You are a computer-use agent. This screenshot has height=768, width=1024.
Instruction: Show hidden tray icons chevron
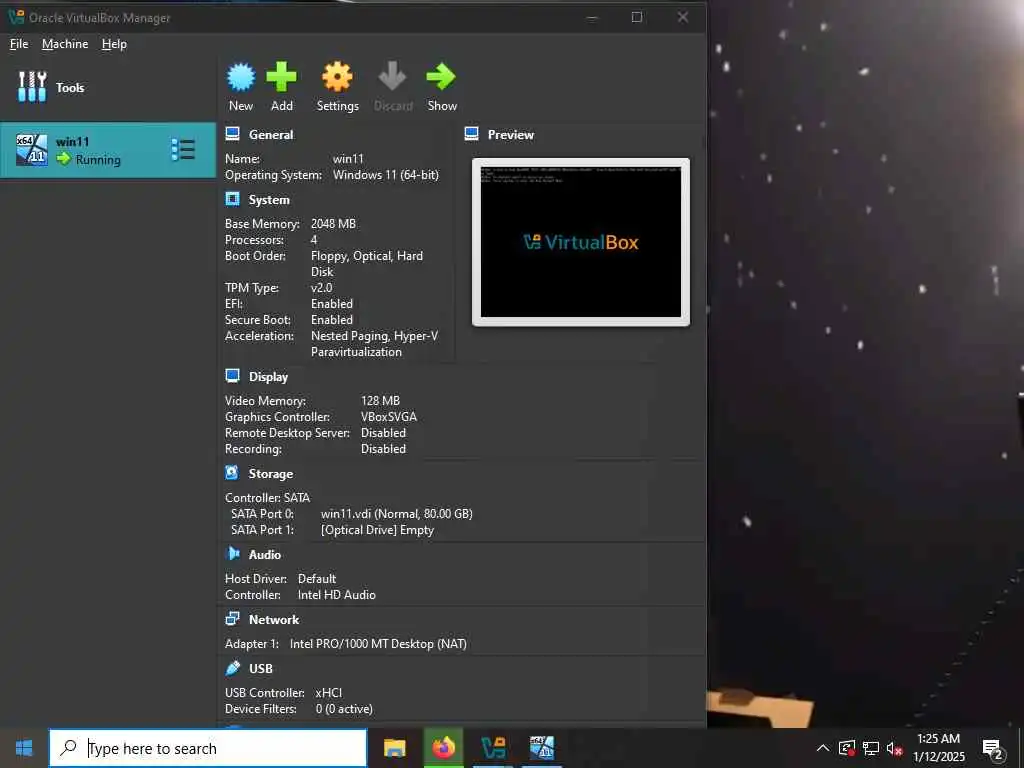(823, 748)
